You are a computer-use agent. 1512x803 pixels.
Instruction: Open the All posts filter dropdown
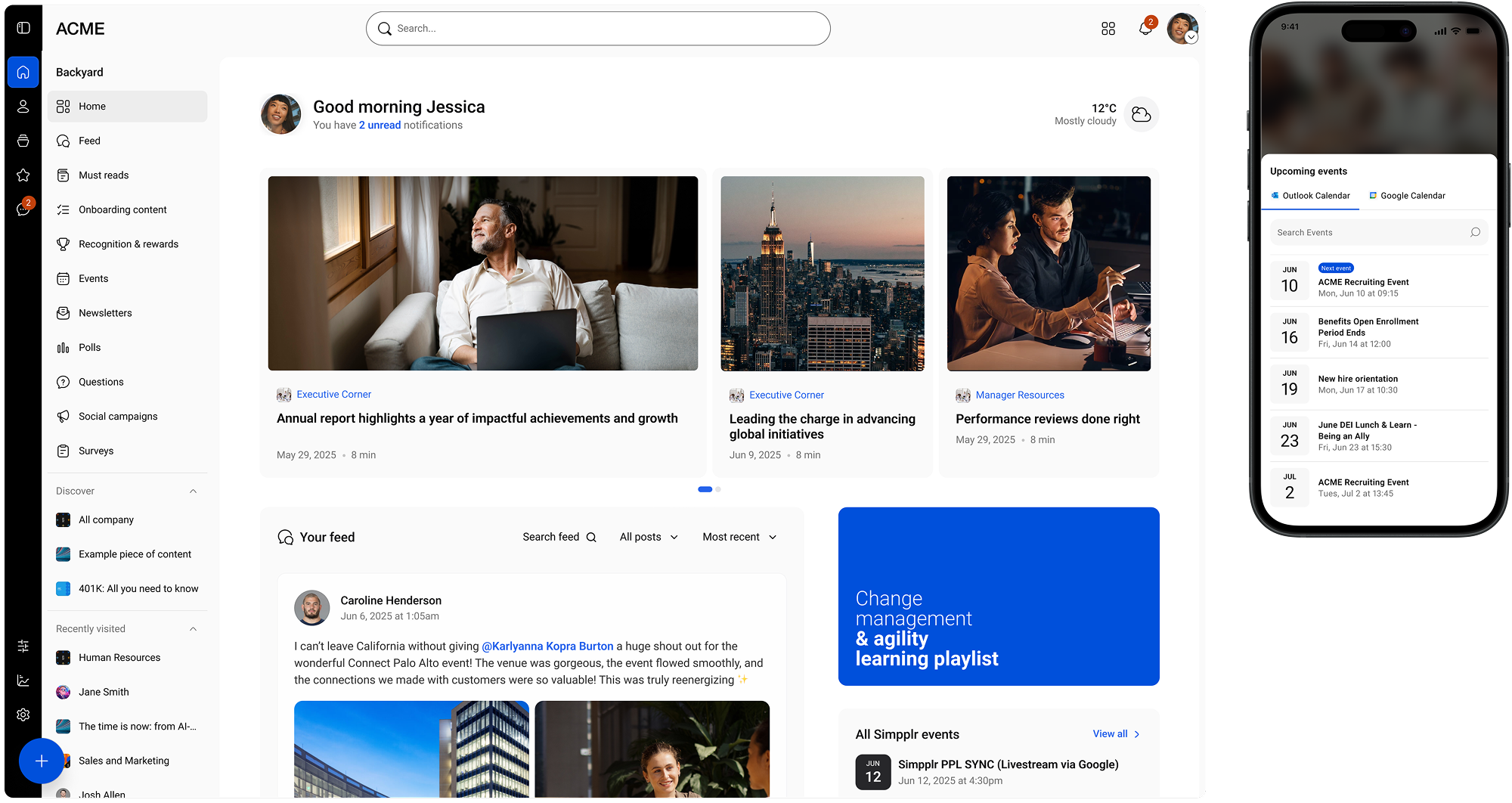point(649,537)
